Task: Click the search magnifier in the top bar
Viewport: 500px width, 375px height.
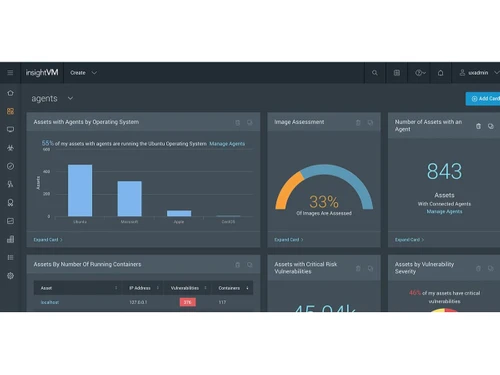Action: tap(375, 73)
